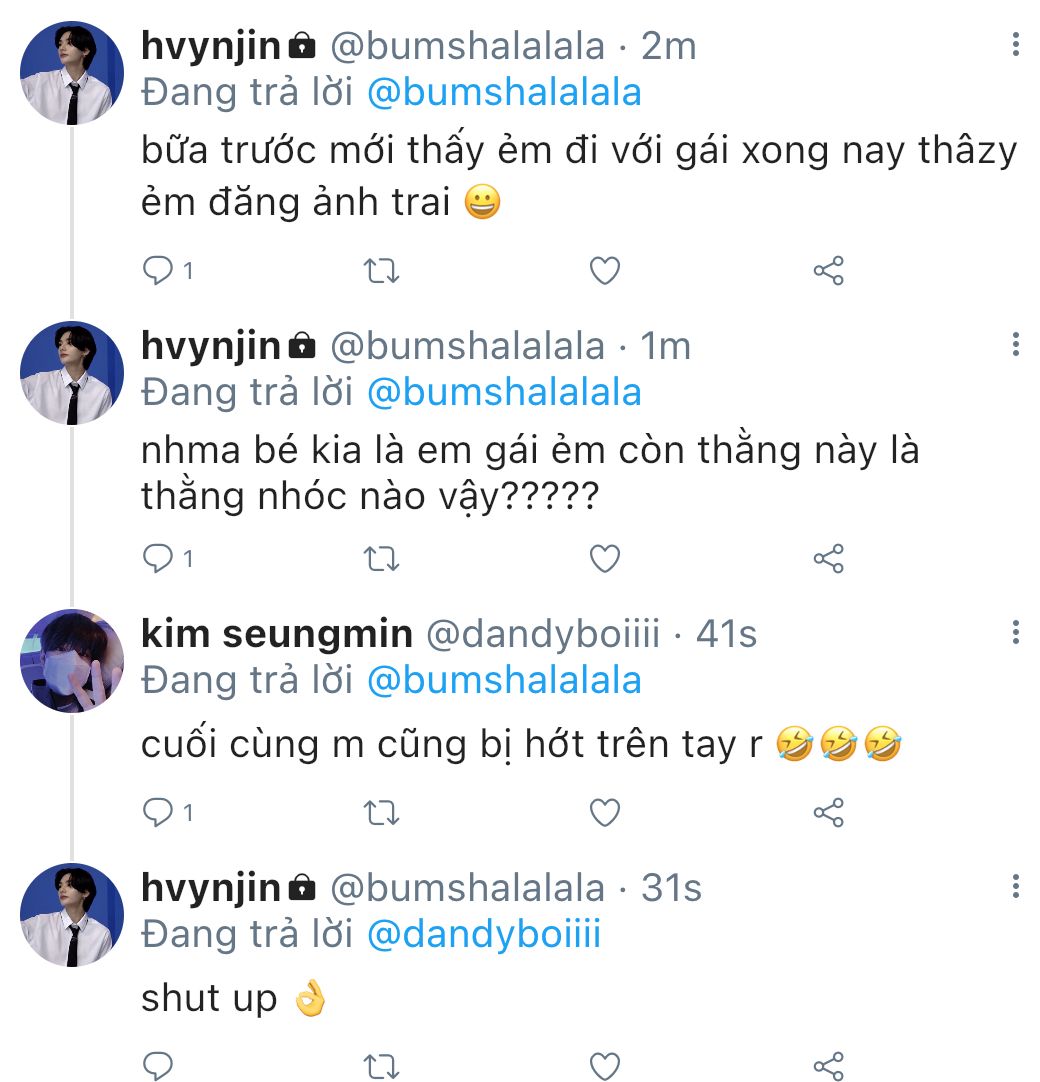
Task: Reply to the 'bữa trước mới thấy' tweet
Action: [158, 270]
